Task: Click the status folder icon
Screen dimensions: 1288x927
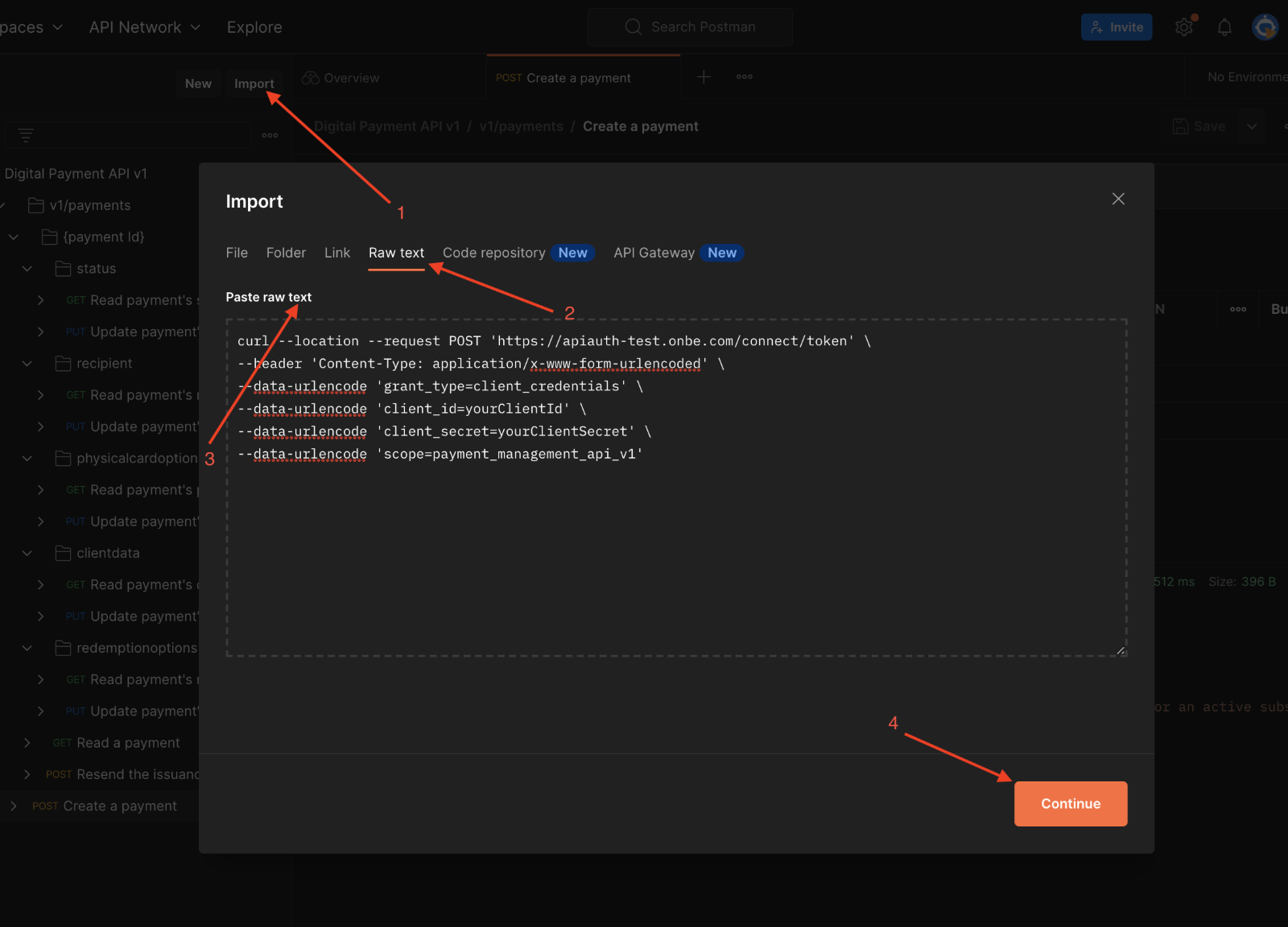Action: point(63,269)
